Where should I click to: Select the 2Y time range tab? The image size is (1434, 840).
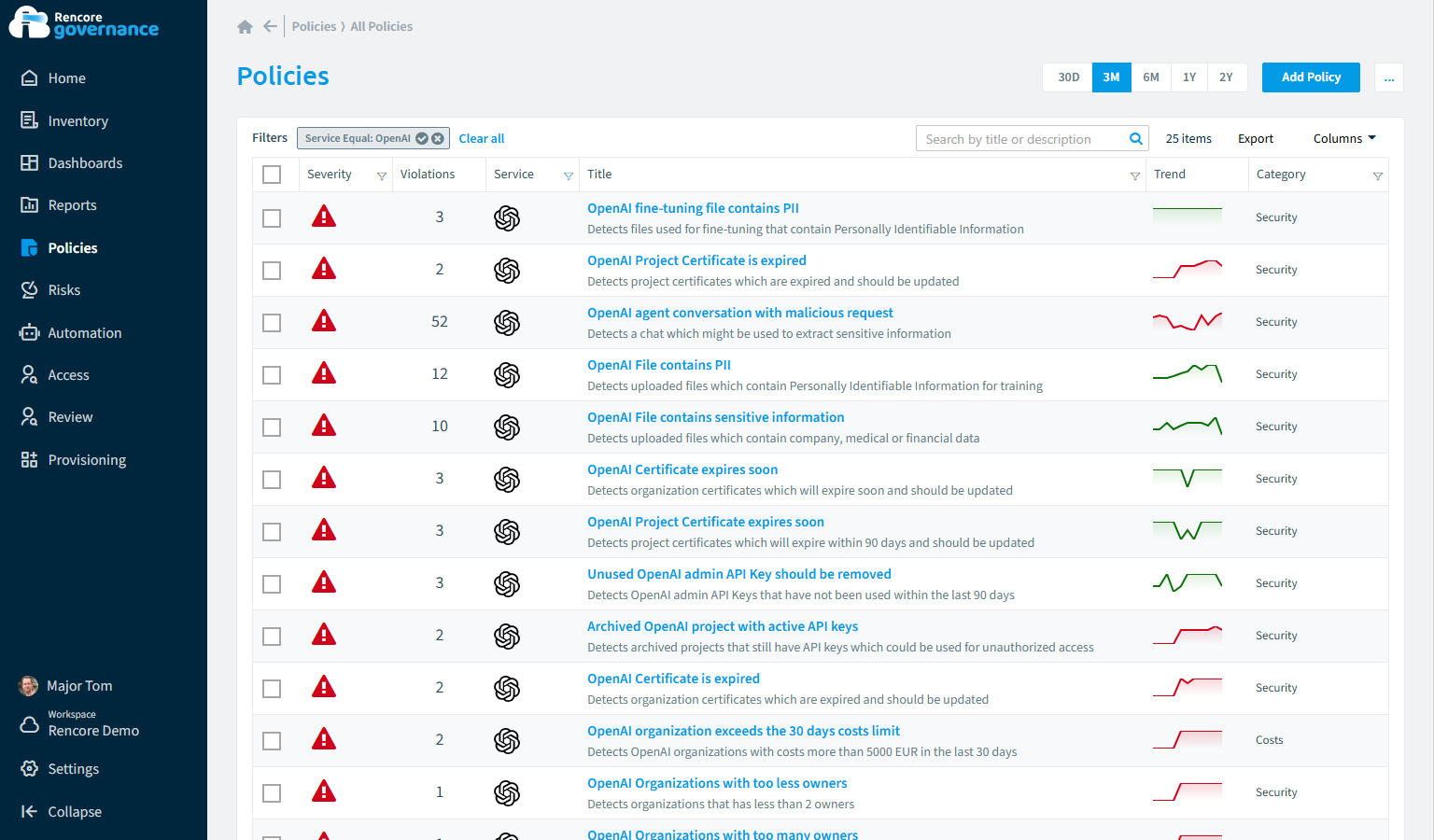click(x=1226, y=77)
